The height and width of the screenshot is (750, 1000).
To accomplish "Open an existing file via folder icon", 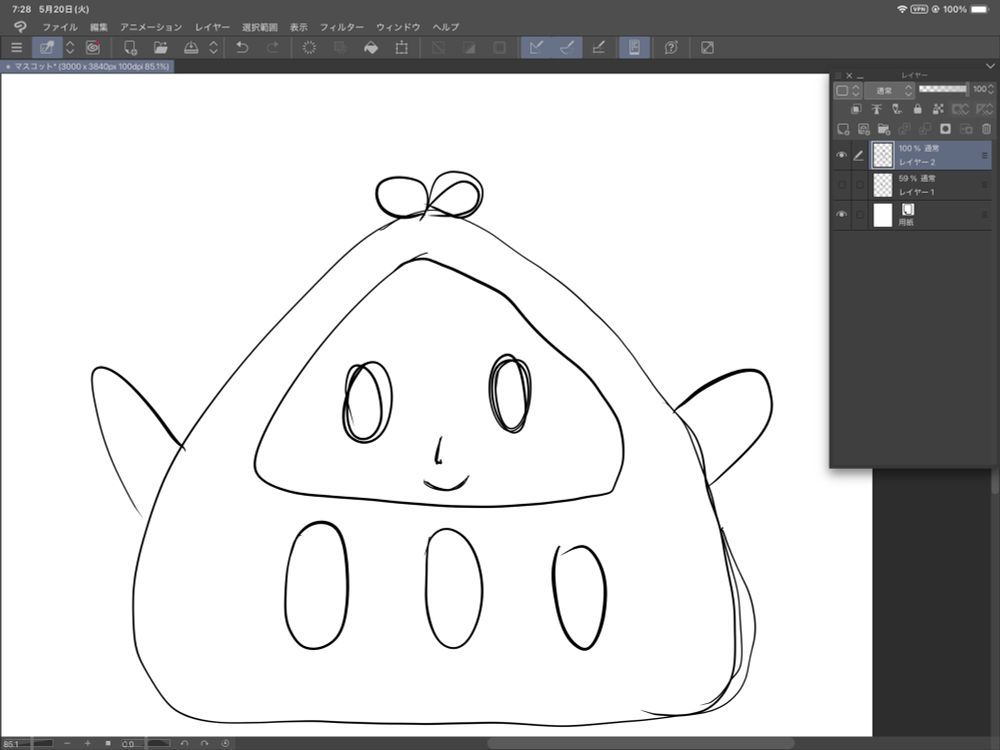I will (161, 48).
